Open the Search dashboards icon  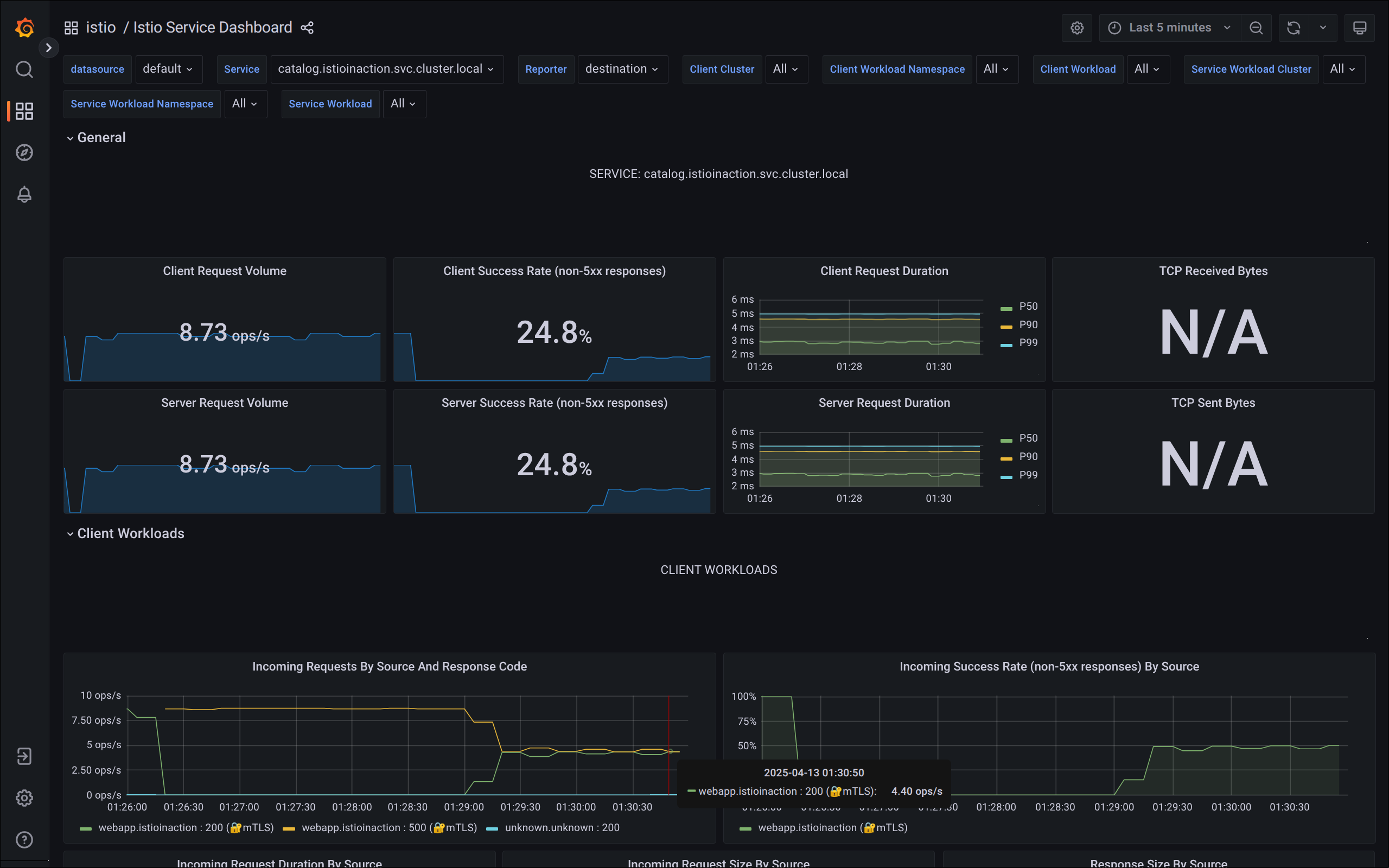(x=24, y=69)
